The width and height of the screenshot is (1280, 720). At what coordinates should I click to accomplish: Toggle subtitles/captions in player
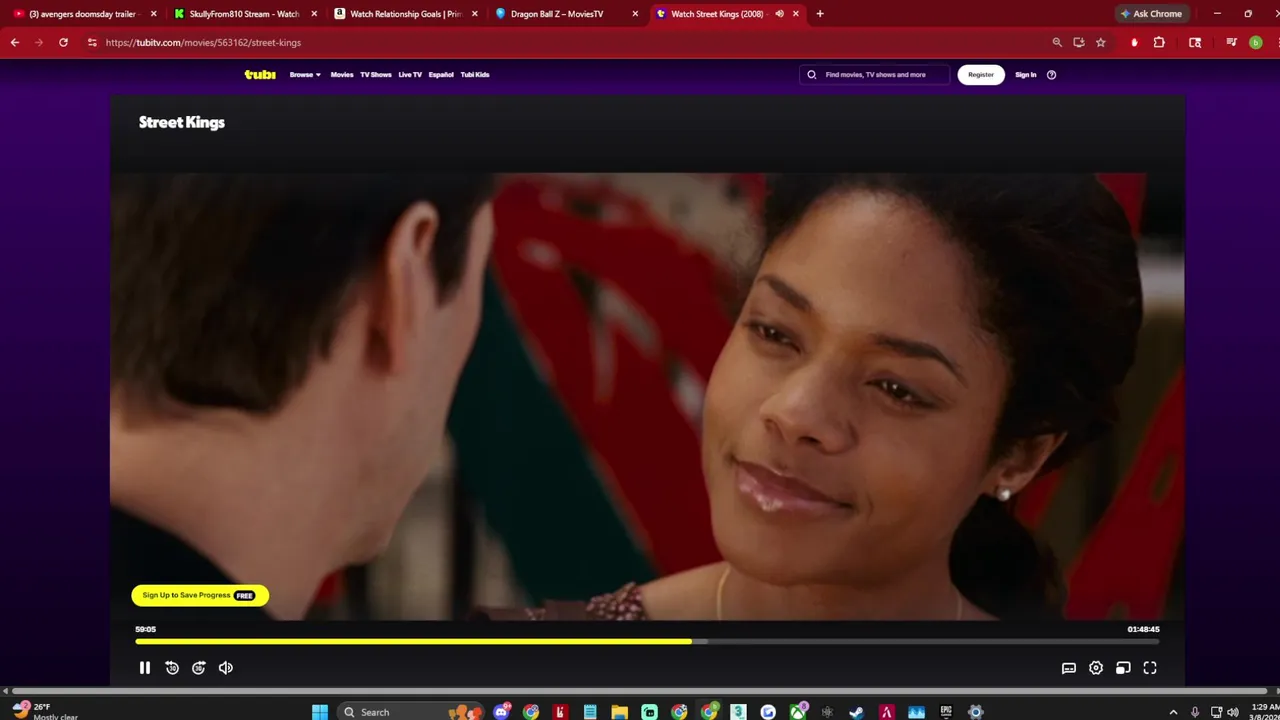pyautogui.click(x=1069, y=668)
